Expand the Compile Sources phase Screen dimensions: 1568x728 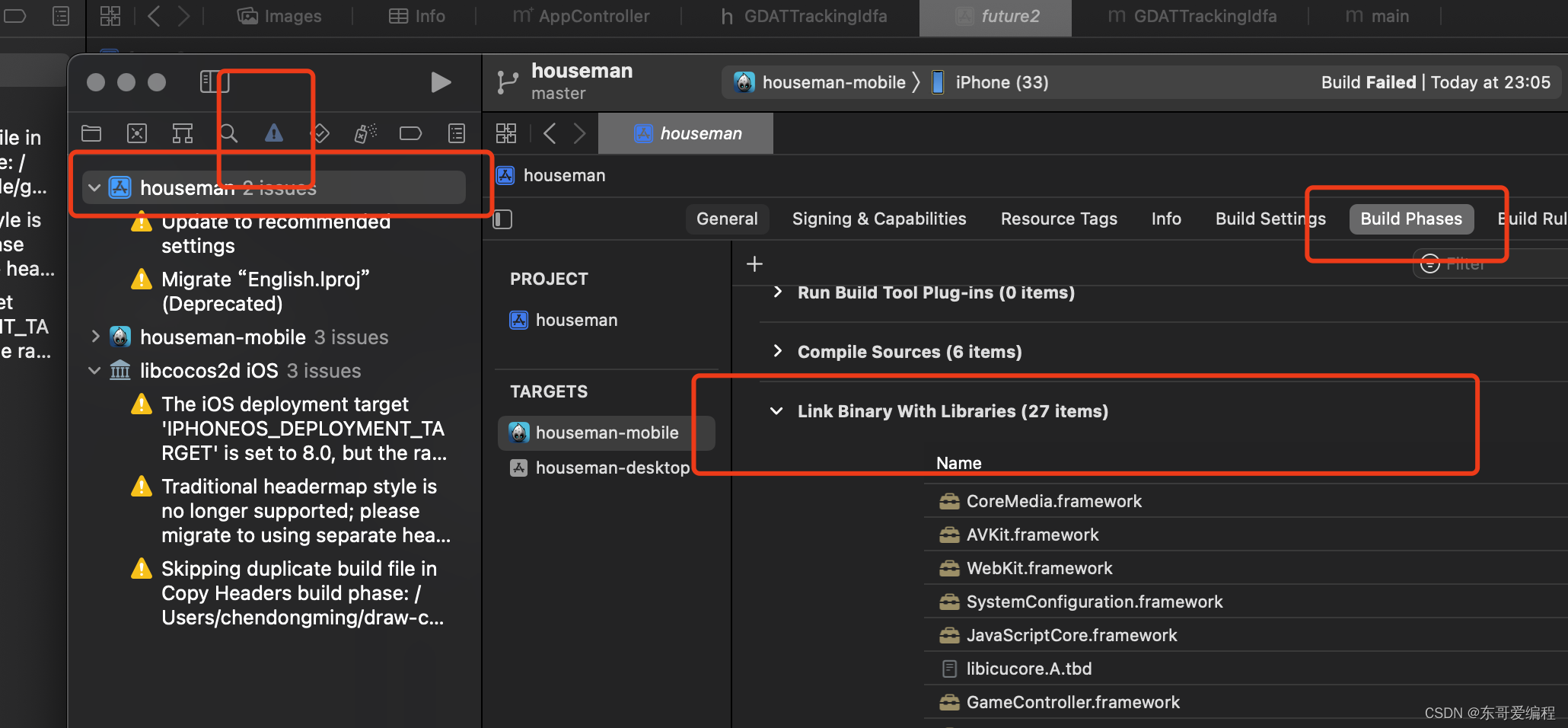777,351
